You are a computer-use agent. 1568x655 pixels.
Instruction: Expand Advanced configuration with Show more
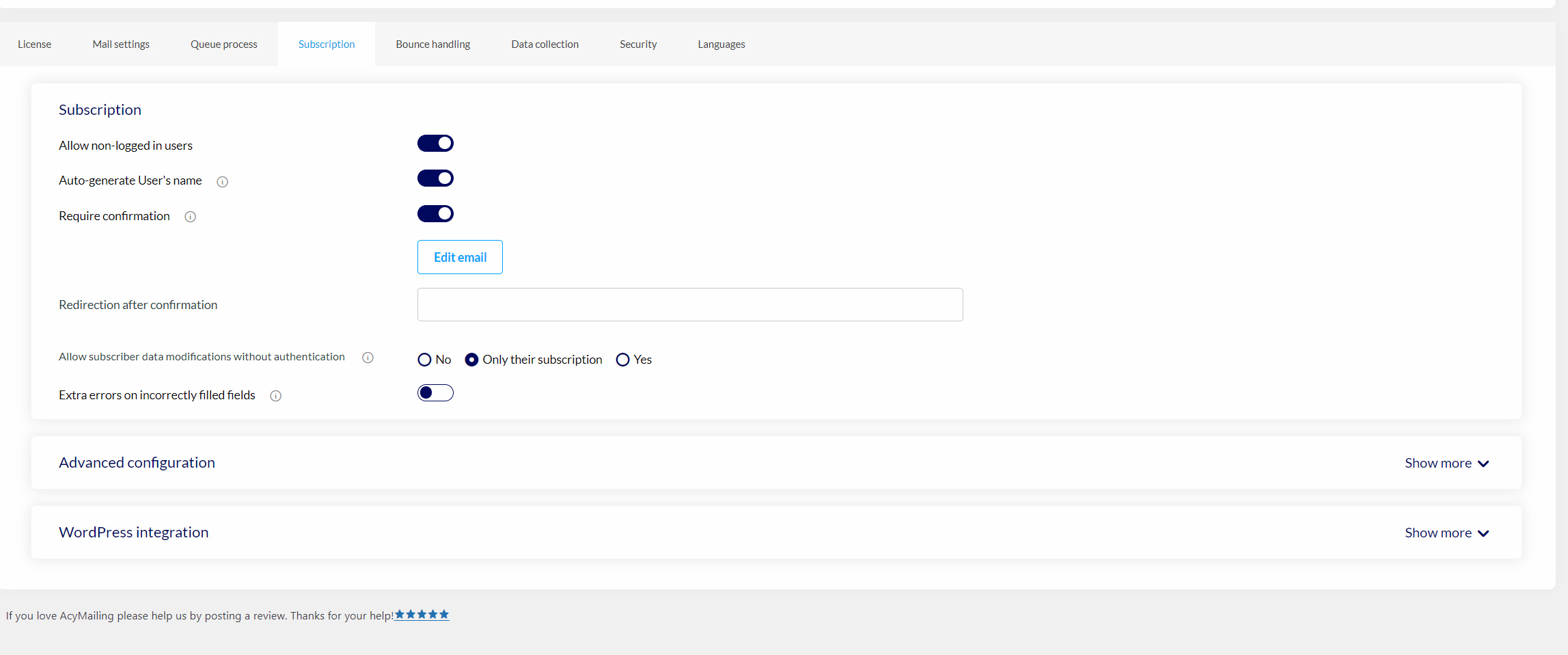1446,464
